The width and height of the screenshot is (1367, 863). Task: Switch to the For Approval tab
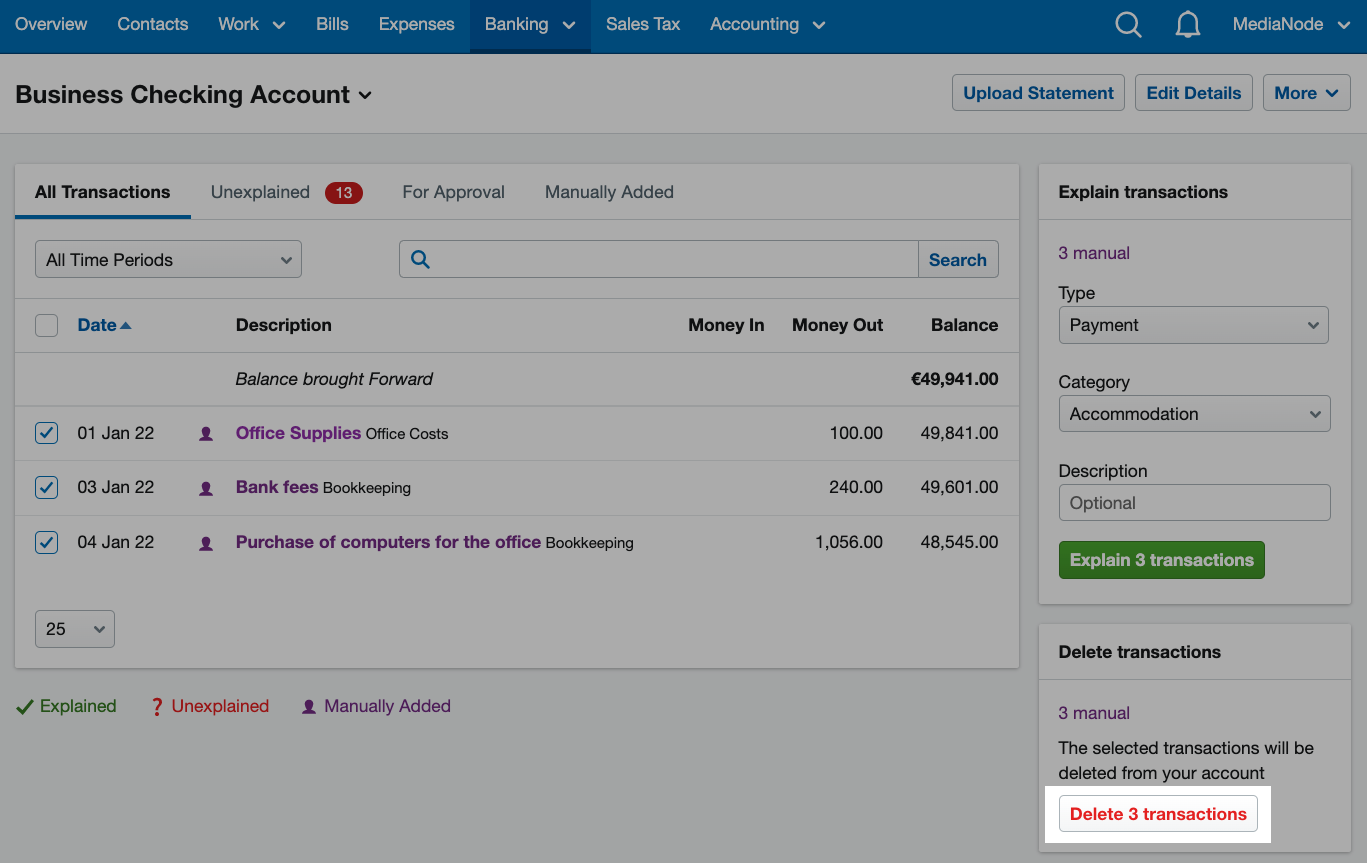coord(453,192)
